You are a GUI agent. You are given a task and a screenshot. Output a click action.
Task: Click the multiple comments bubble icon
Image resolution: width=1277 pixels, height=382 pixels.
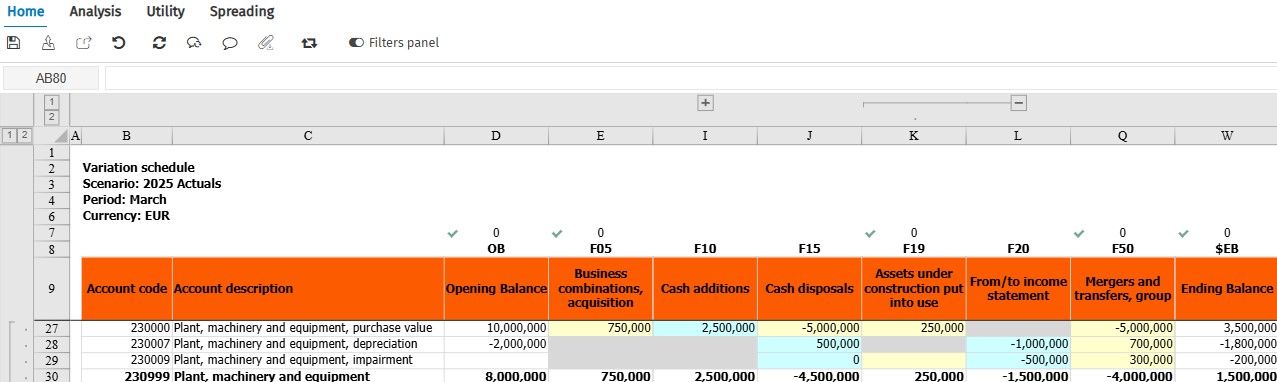point(194,43)
